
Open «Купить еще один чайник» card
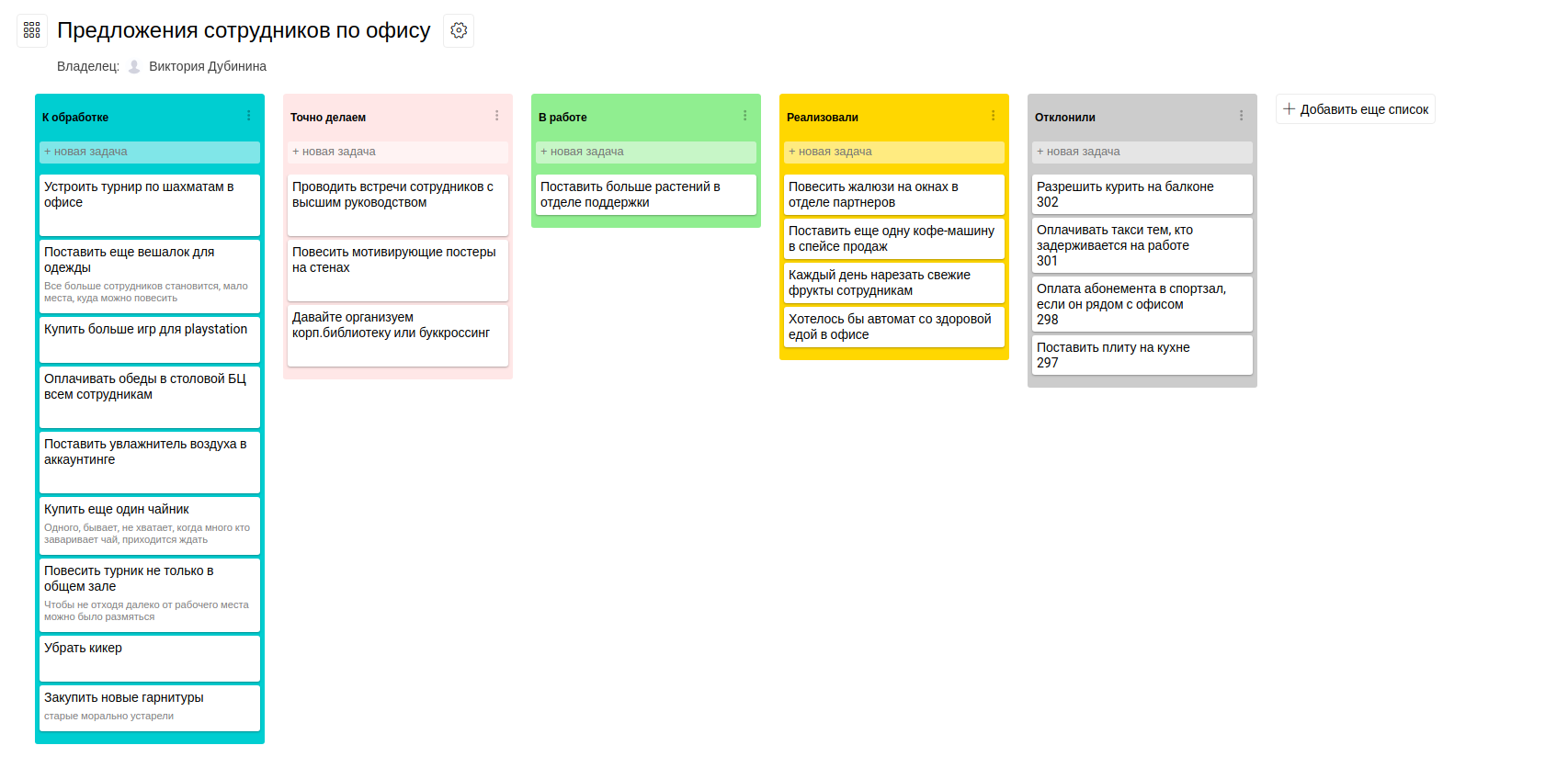tap(150, 525)
